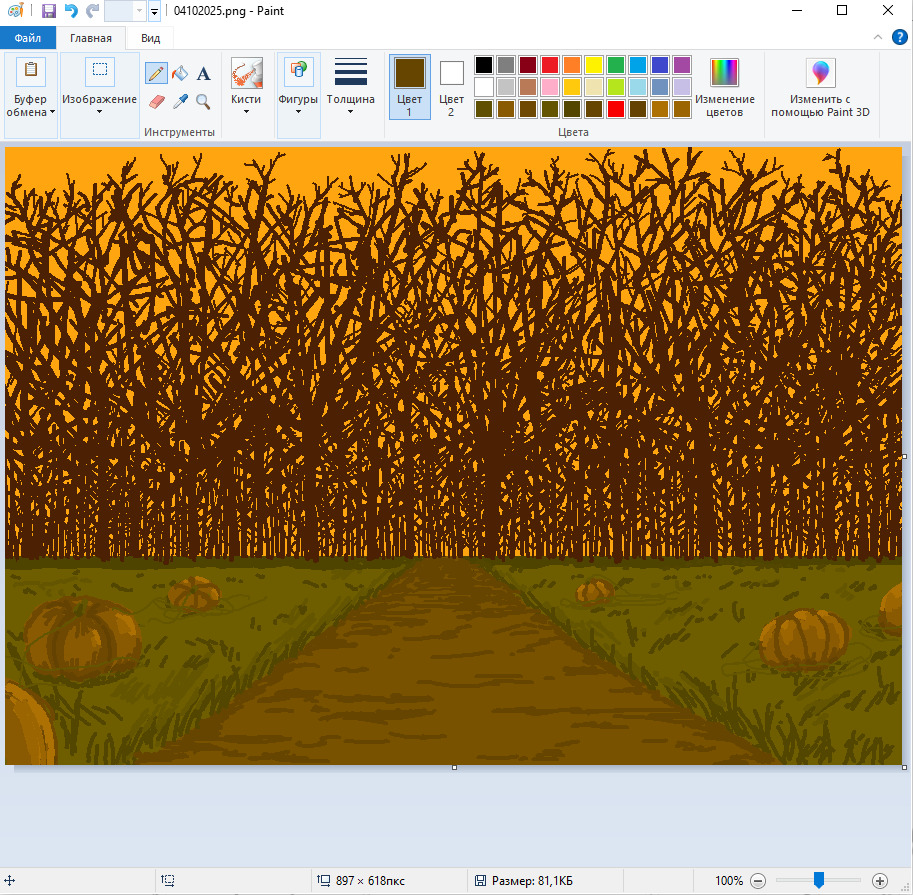Select the Eraser tool
This screenshot has width=913, height=895.
pos(156,101)
